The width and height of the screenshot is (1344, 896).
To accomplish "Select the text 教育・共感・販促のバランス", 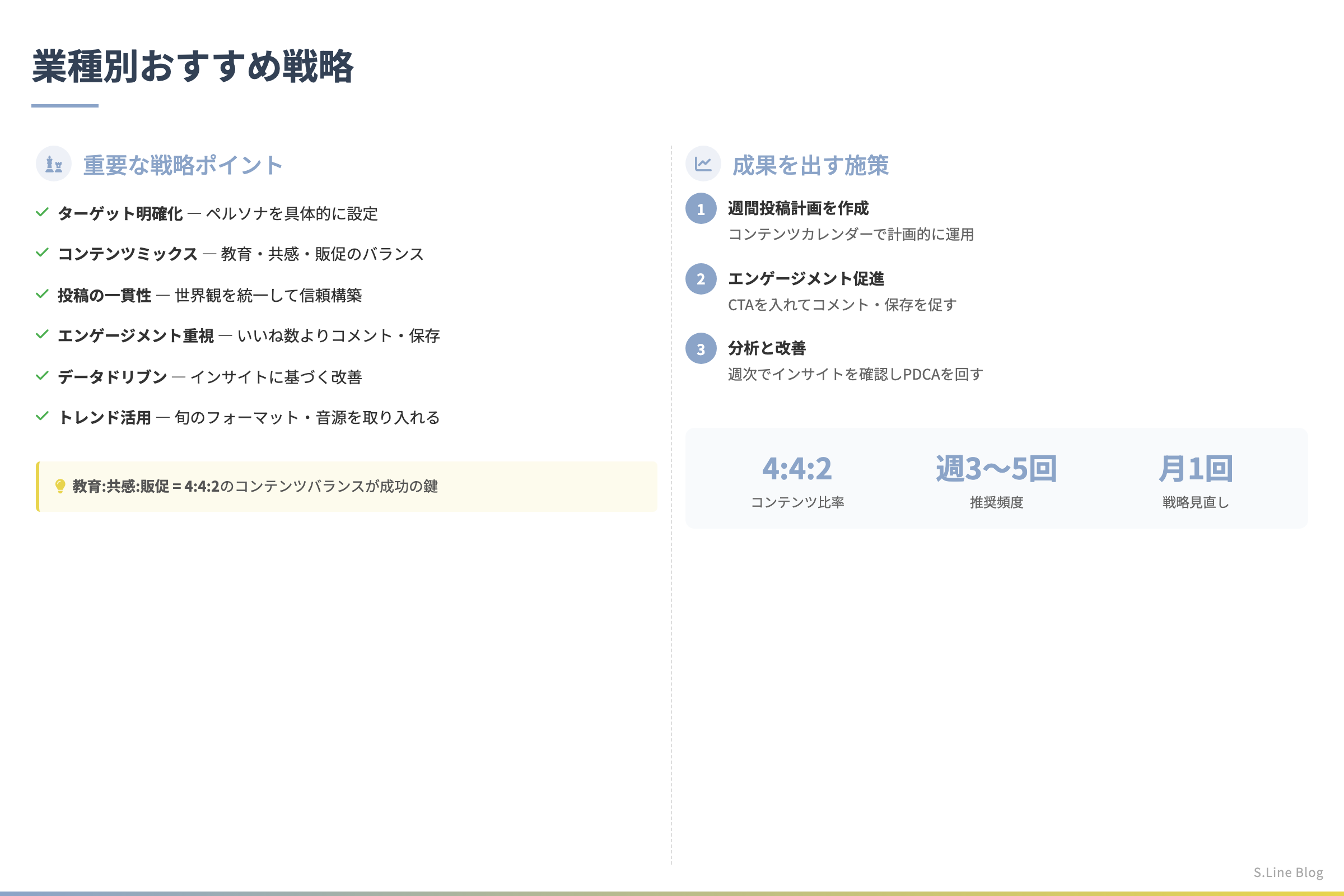I will [323, 254].
